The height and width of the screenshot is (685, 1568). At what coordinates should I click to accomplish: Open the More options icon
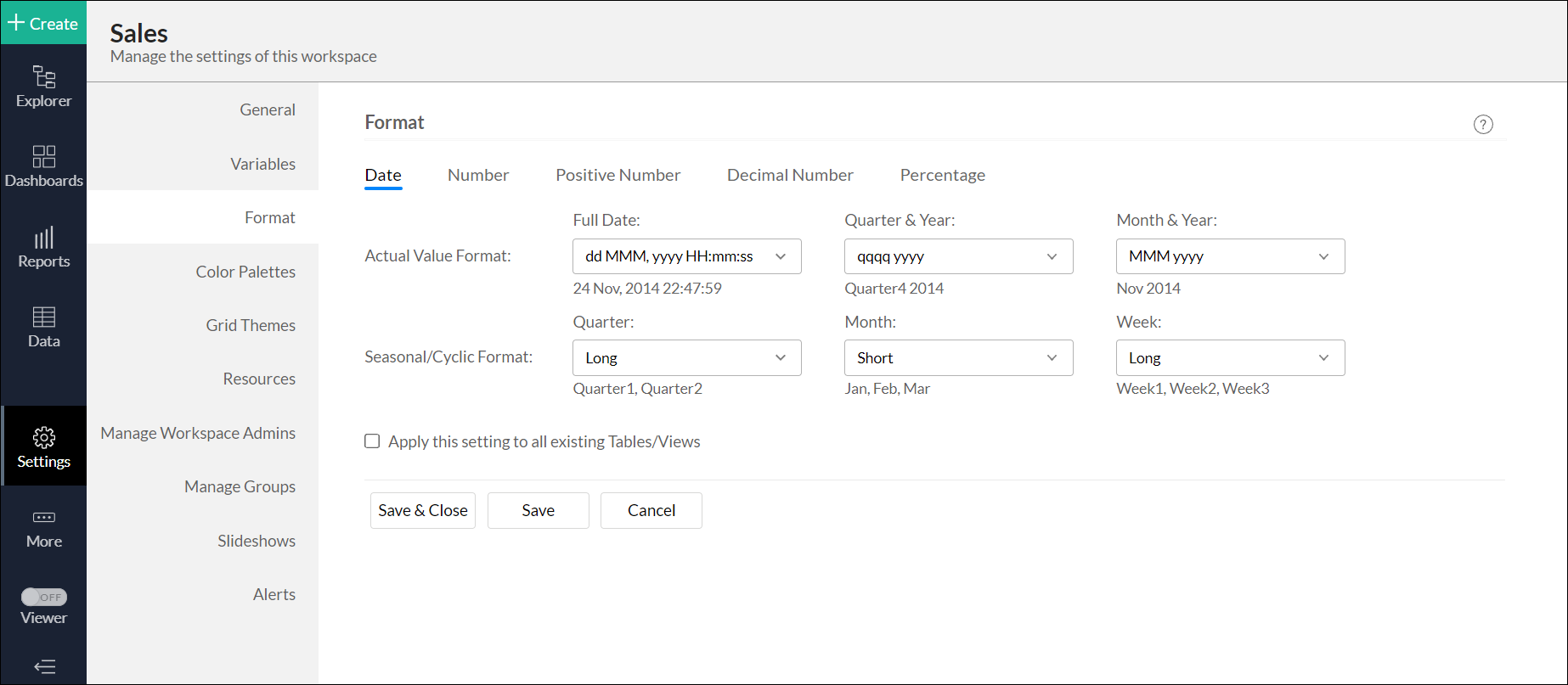pos(43,518)
